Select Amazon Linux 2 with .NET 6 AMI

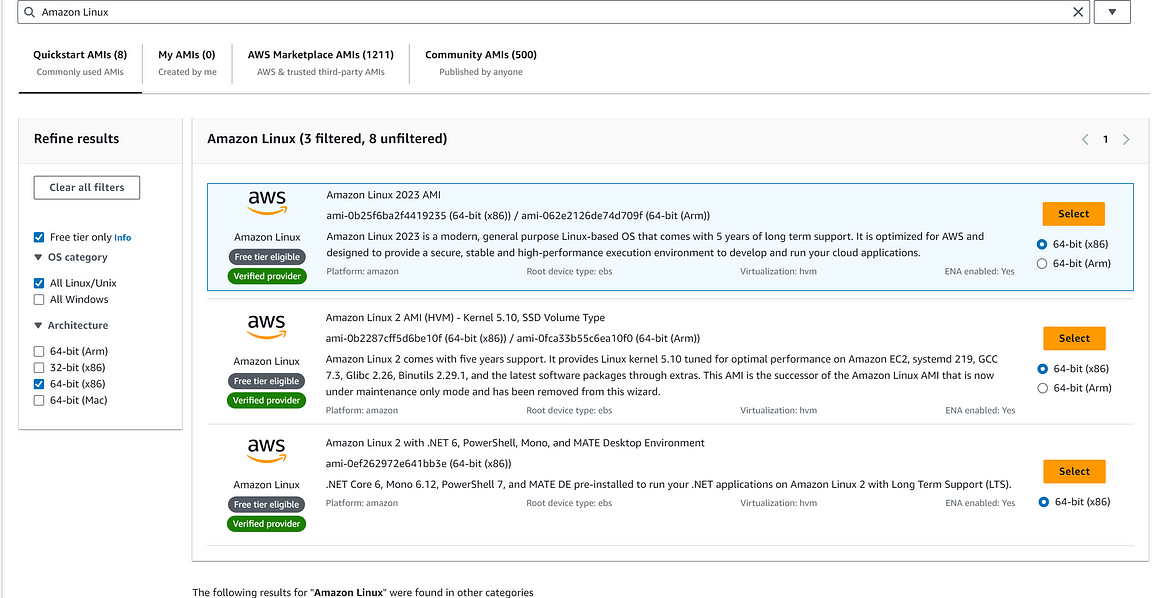point(1074,471)
